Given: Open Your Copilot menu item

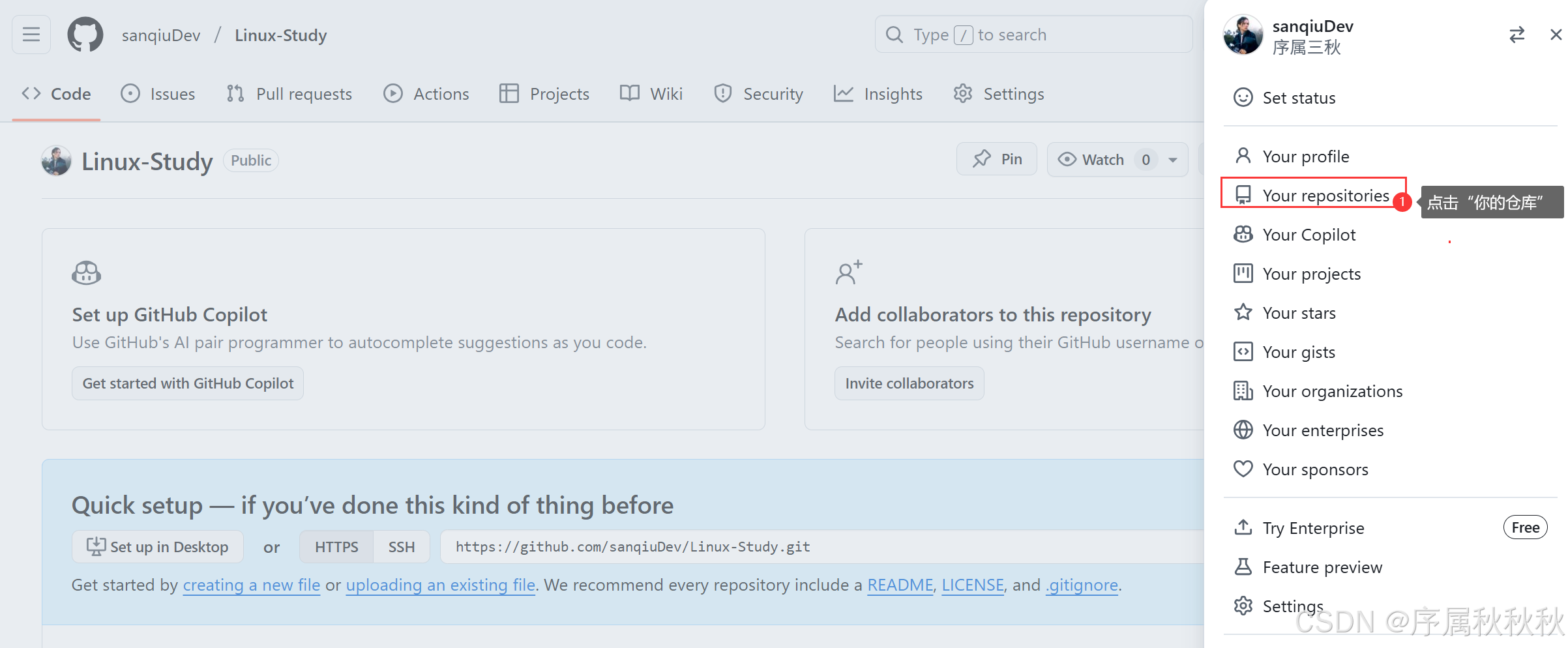Looking at the screenshot, I should [1391, 235].
